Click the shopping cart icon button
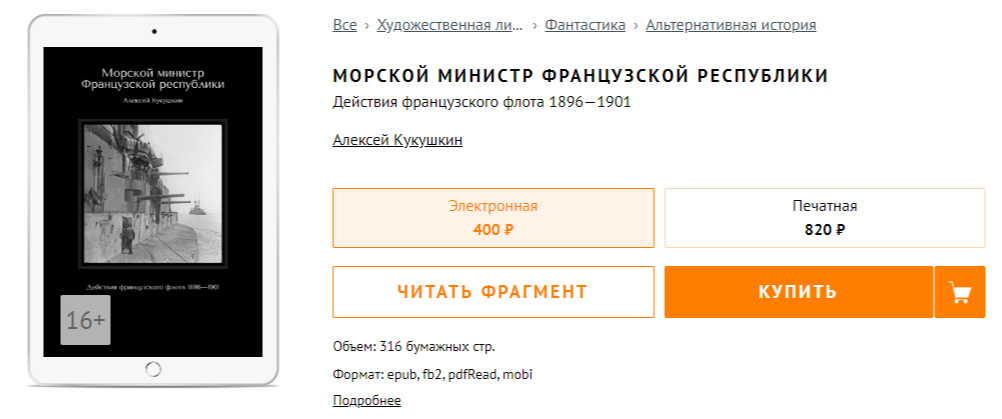This screenshot has width=1002, height=419. [x=960, y=293]
